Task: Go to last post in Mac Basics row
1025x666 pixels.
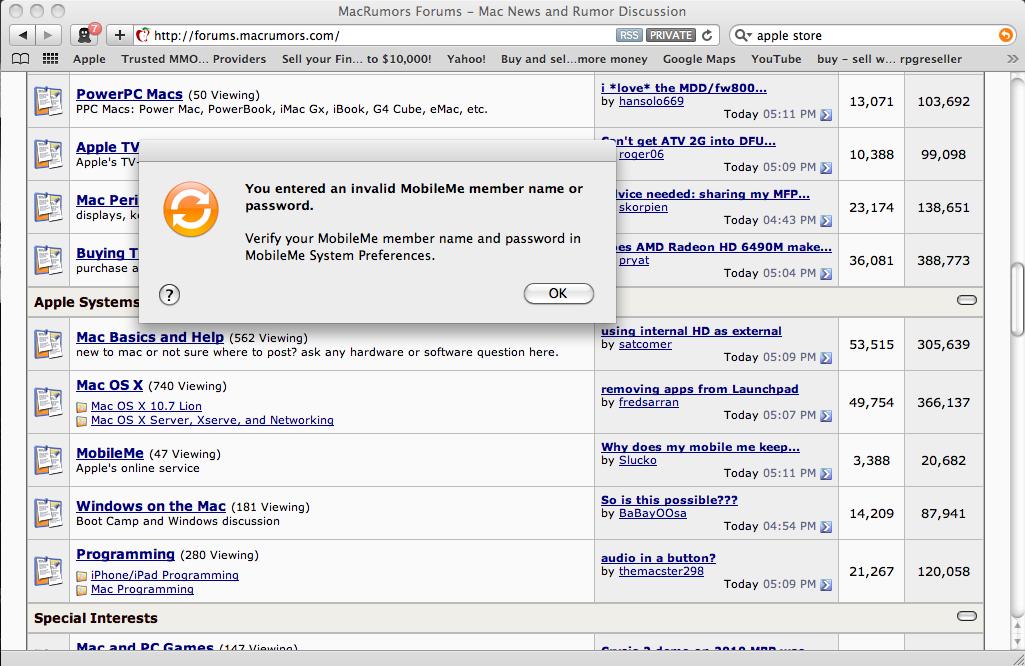Action: [826, 358]
